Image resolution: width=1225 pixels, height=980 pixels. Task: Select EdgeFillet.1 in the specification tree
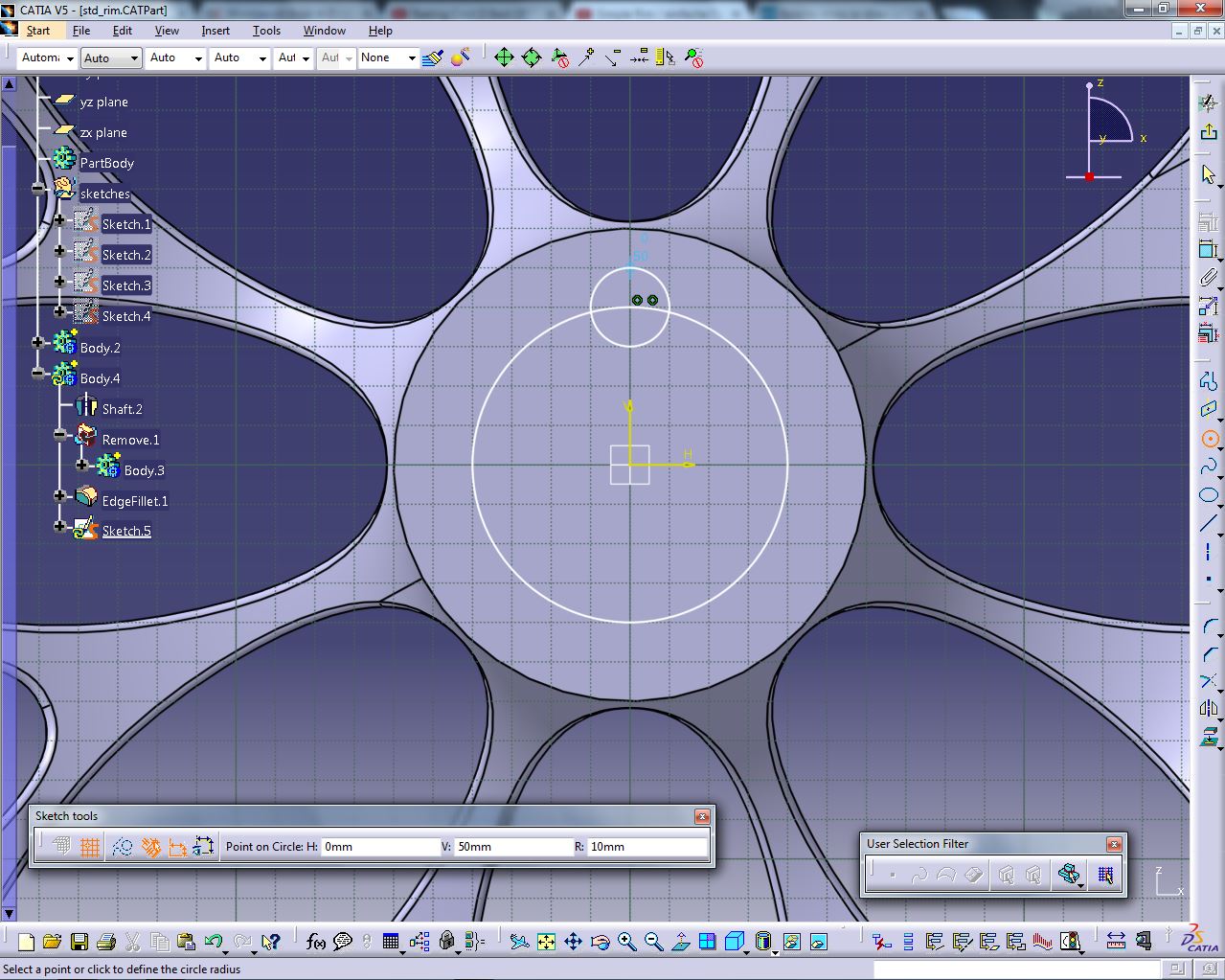(x=134, y=501)
